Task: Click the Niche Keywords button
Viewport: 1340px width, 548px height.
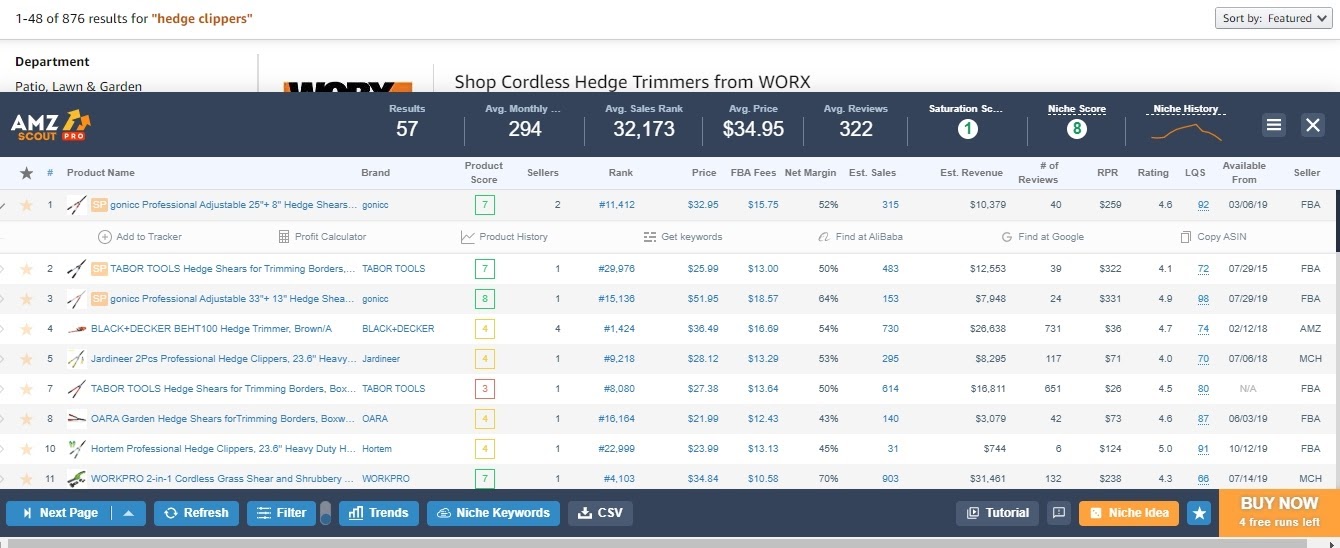Action: pos(494,513)
